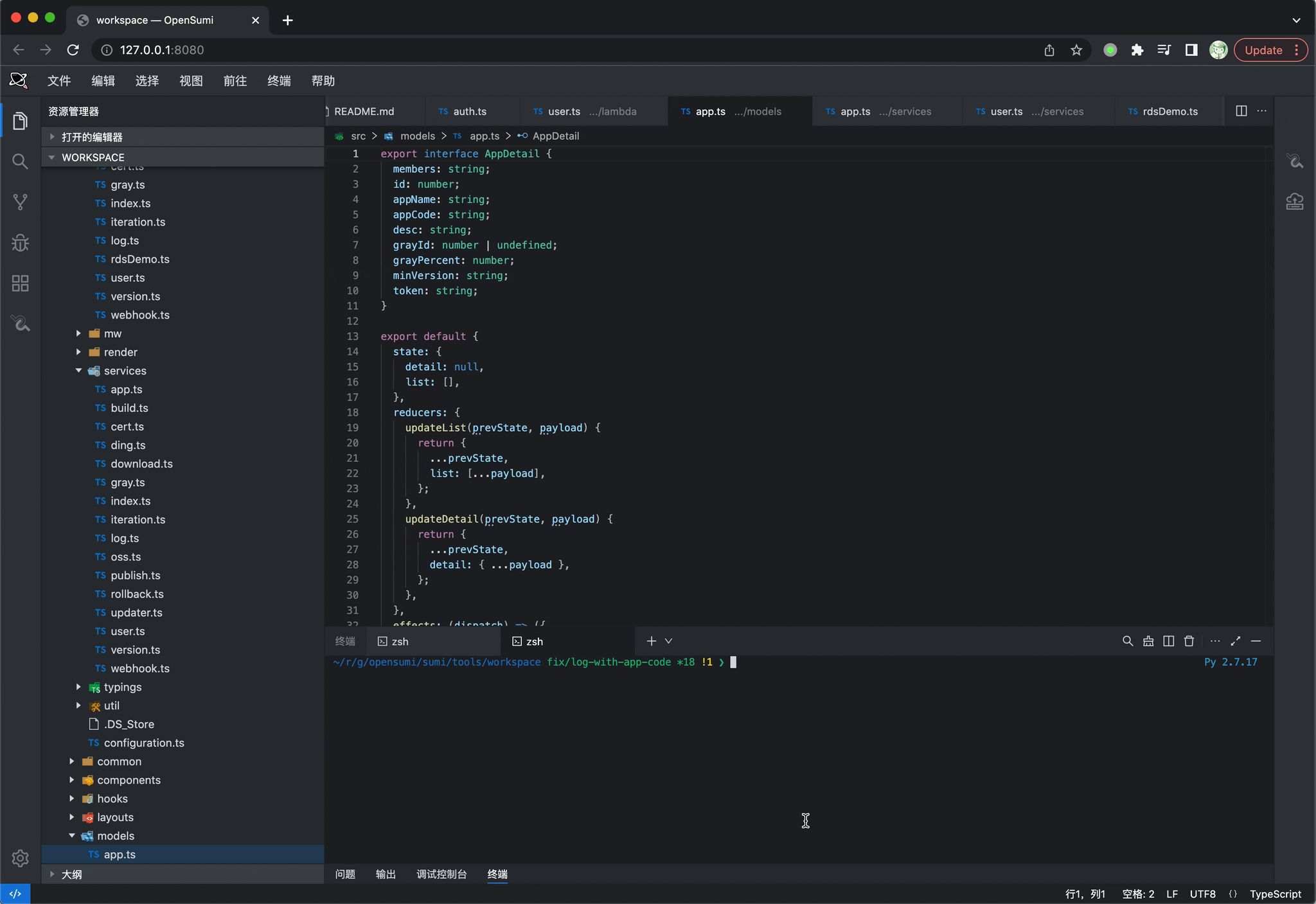Screen dimensions: 1316x904
Task: Open the Search view in activity bar
Action: click(20, 161)
